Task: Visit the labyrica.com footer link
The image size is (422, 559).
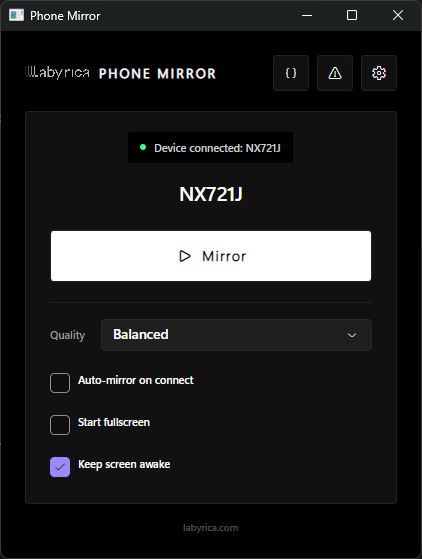Action: pyautogui.click(x=211, y=528)
